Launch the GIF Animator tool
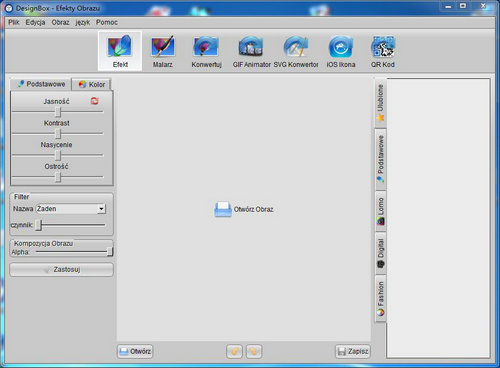 click(x=251, y=51)
